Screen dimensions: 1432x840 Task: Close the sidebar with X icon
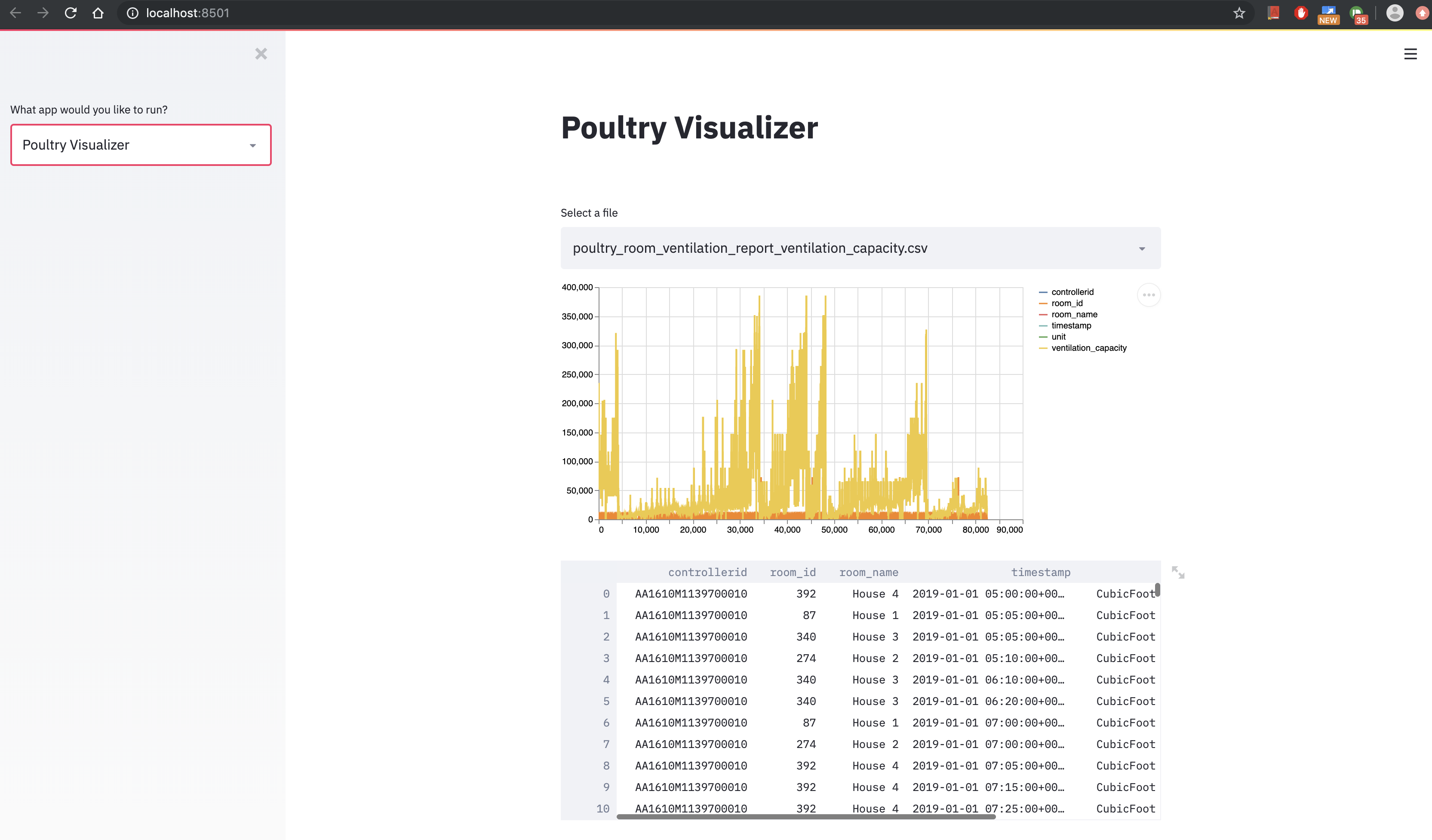261,54
